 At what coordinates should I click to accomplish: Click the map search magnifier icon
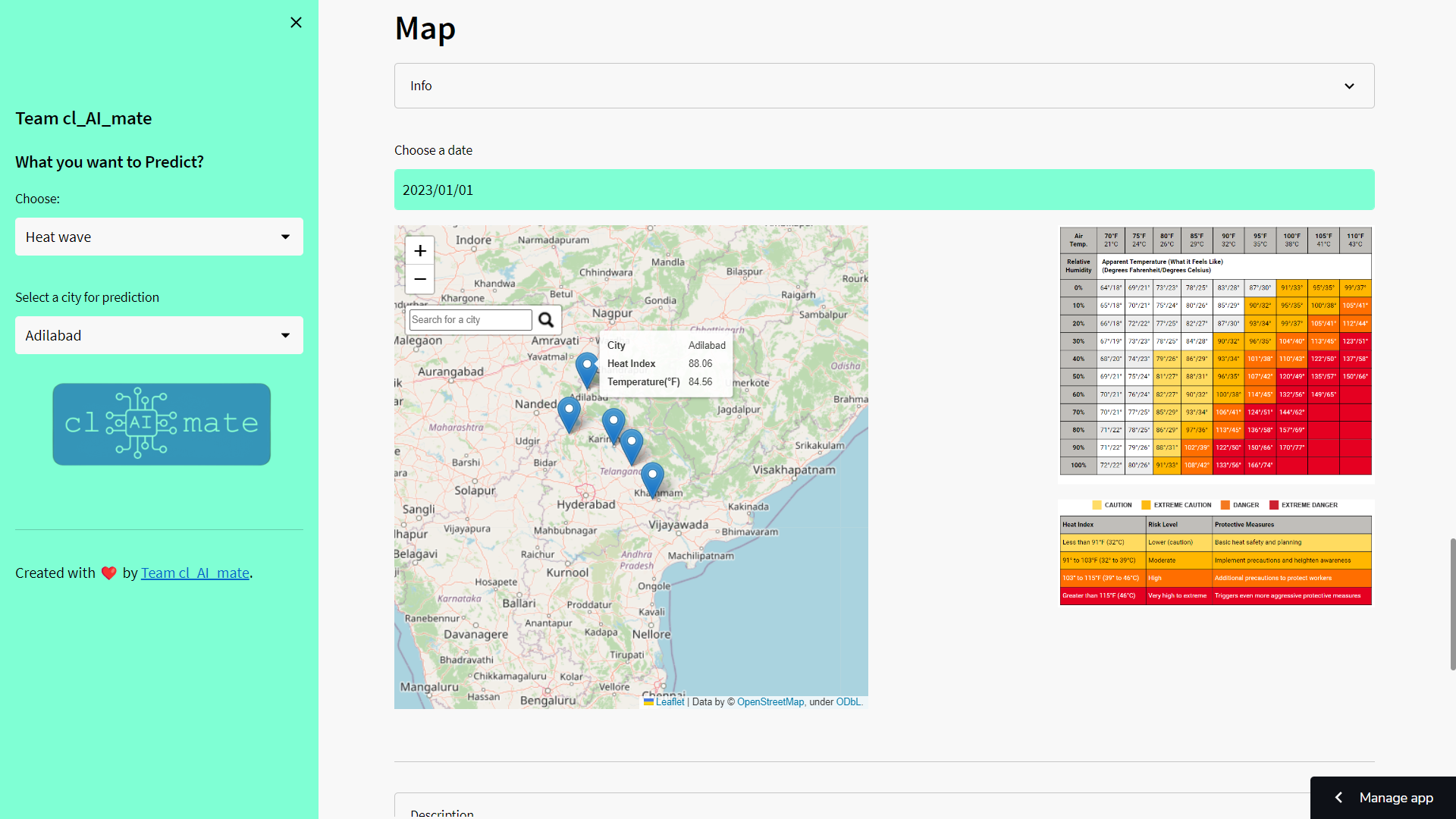click(x=546, y=320)
